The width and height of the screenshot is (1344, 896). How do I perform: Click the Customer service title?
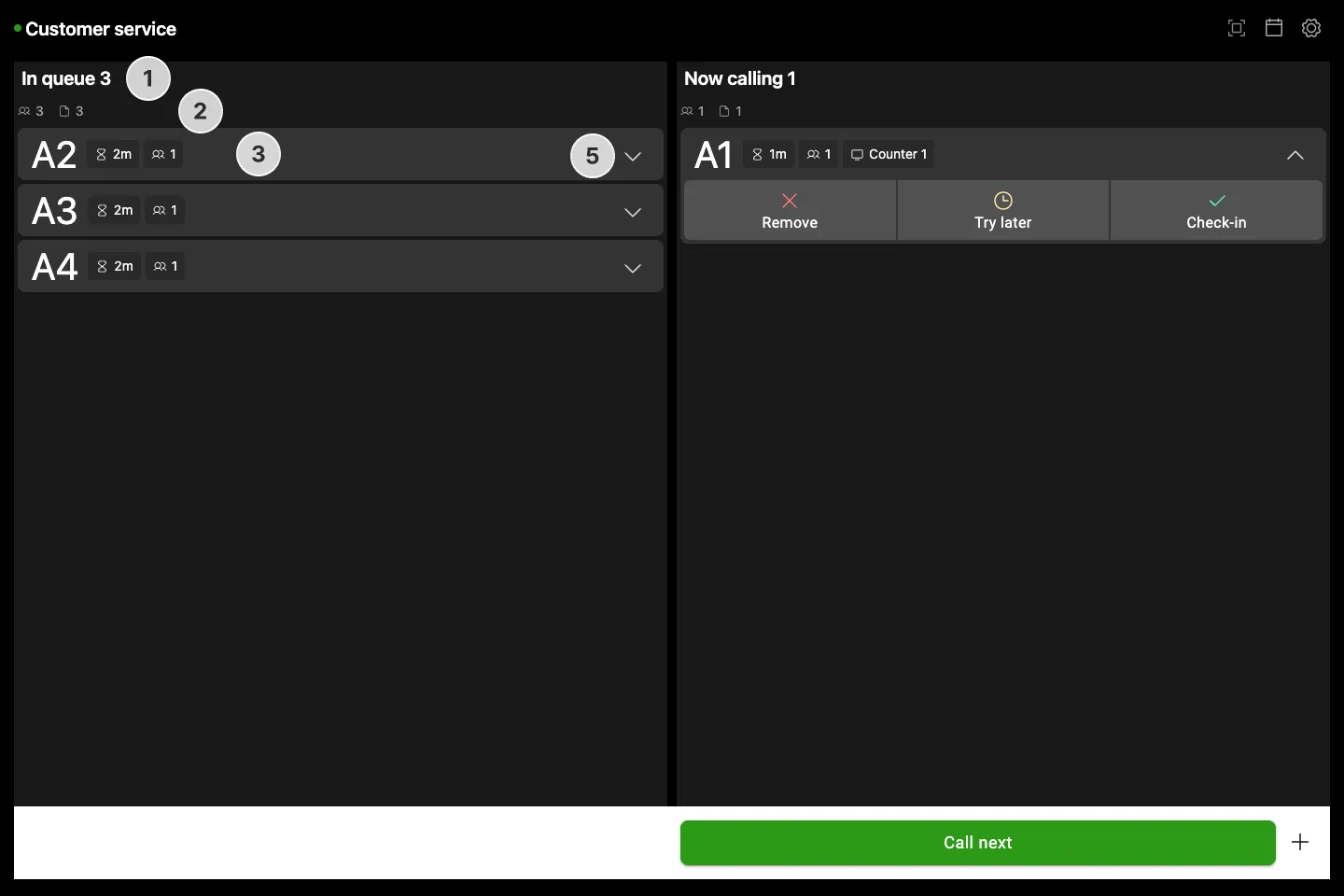pyautogui.click(x=101, y=29)
